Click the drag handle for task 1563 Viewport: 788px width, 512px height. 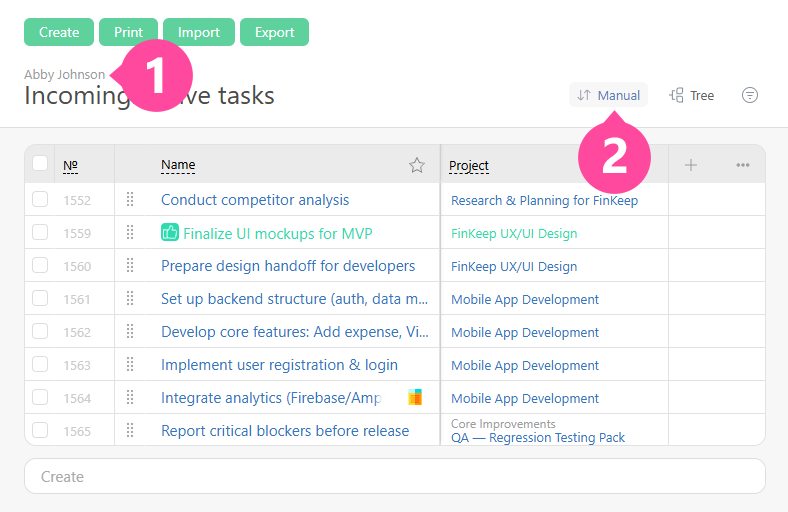[130, 365]
